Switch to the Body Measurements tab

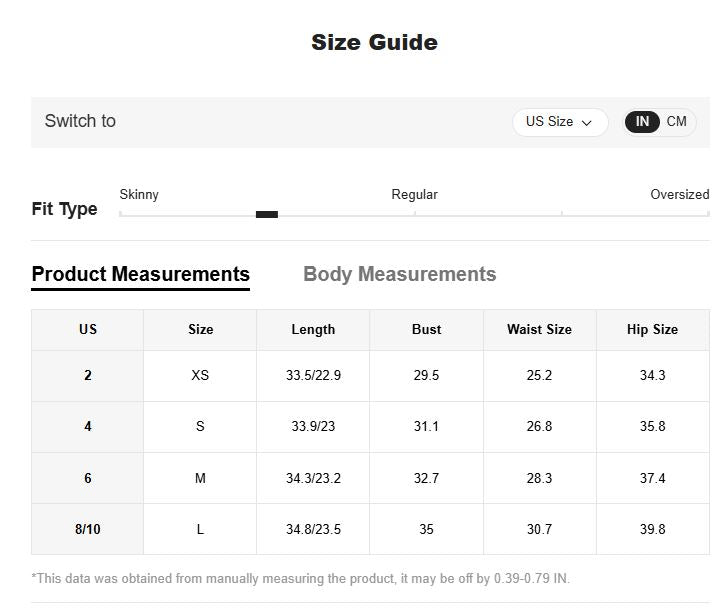coord(399,274)
